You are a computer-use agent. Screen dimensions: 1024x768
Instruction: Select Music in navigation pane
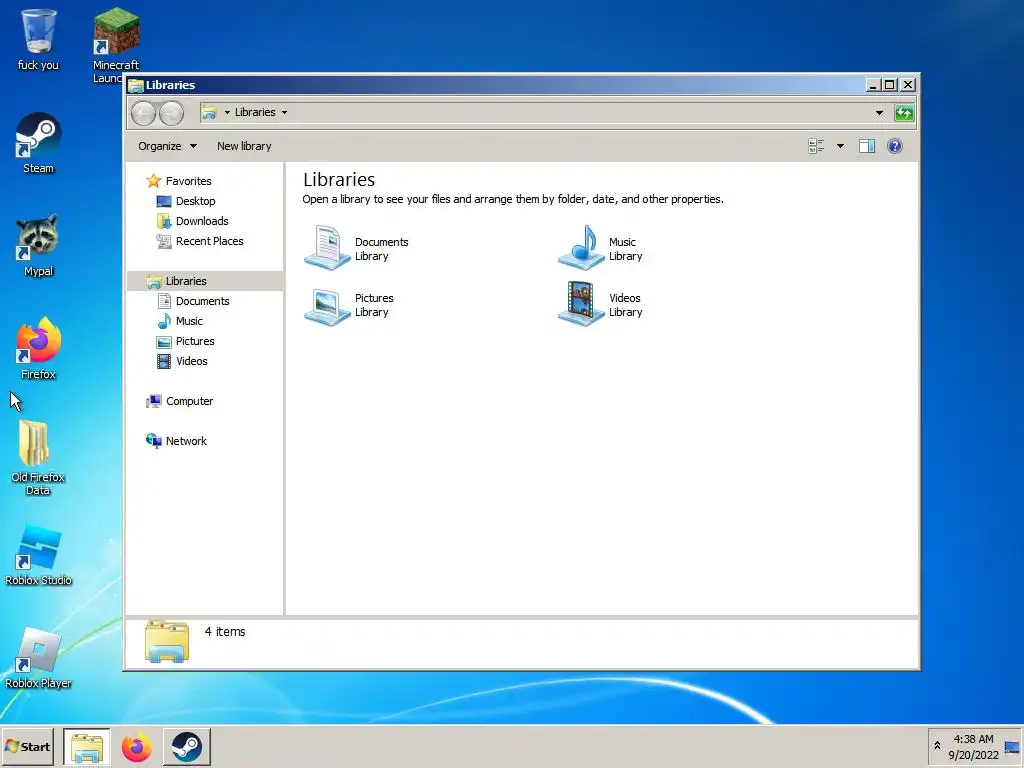189,321
